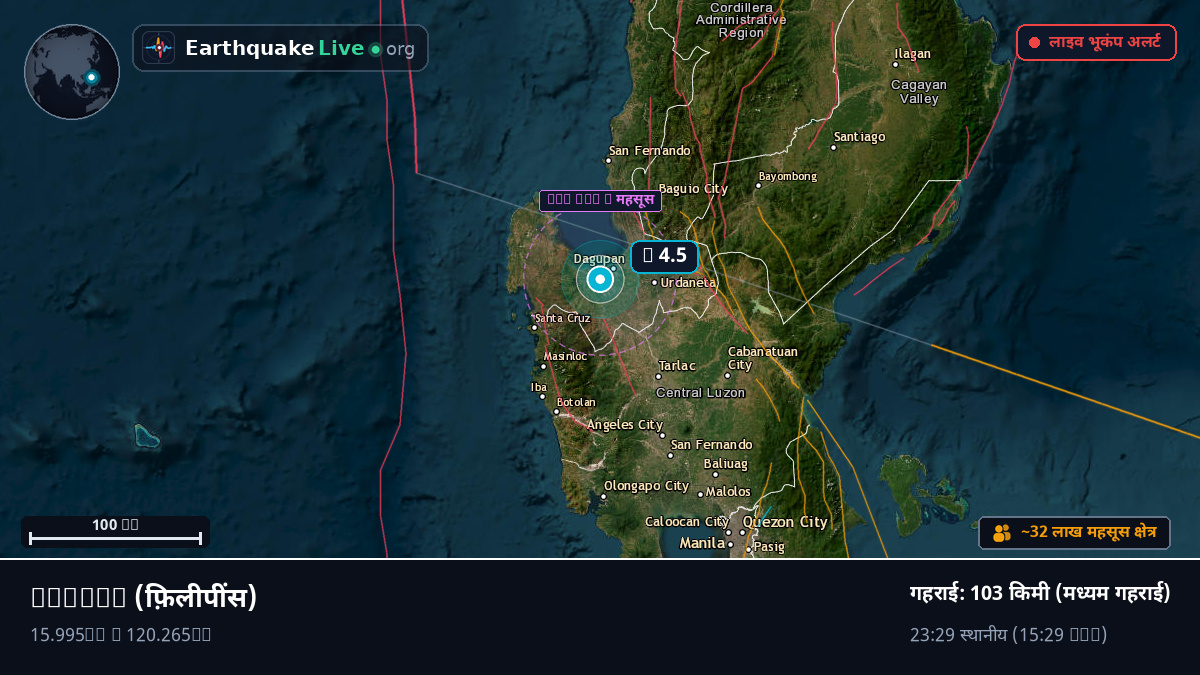Click the magnitude 4.5 label

(664, 256)
